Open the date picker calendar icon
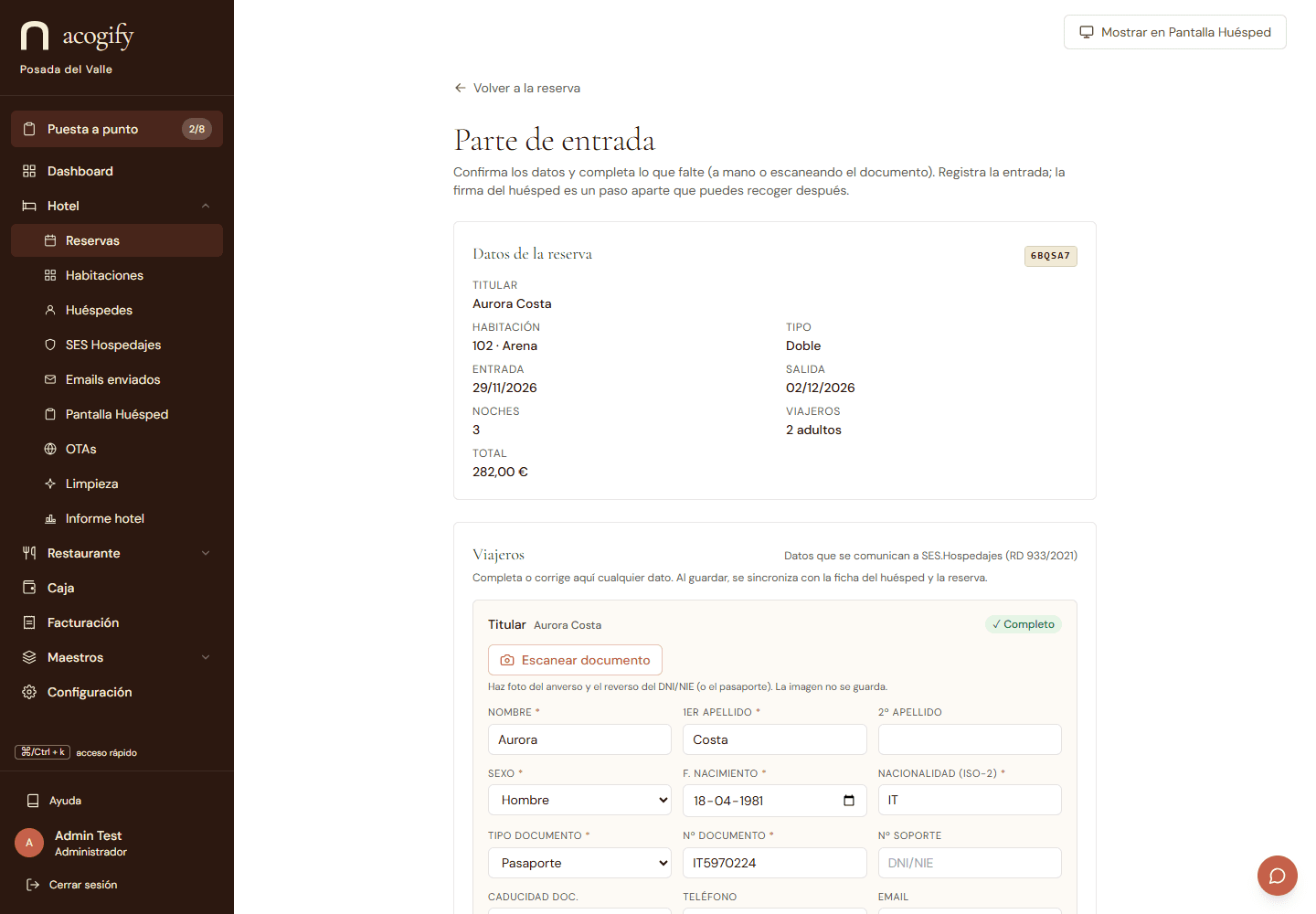 (x=849, y=801)
